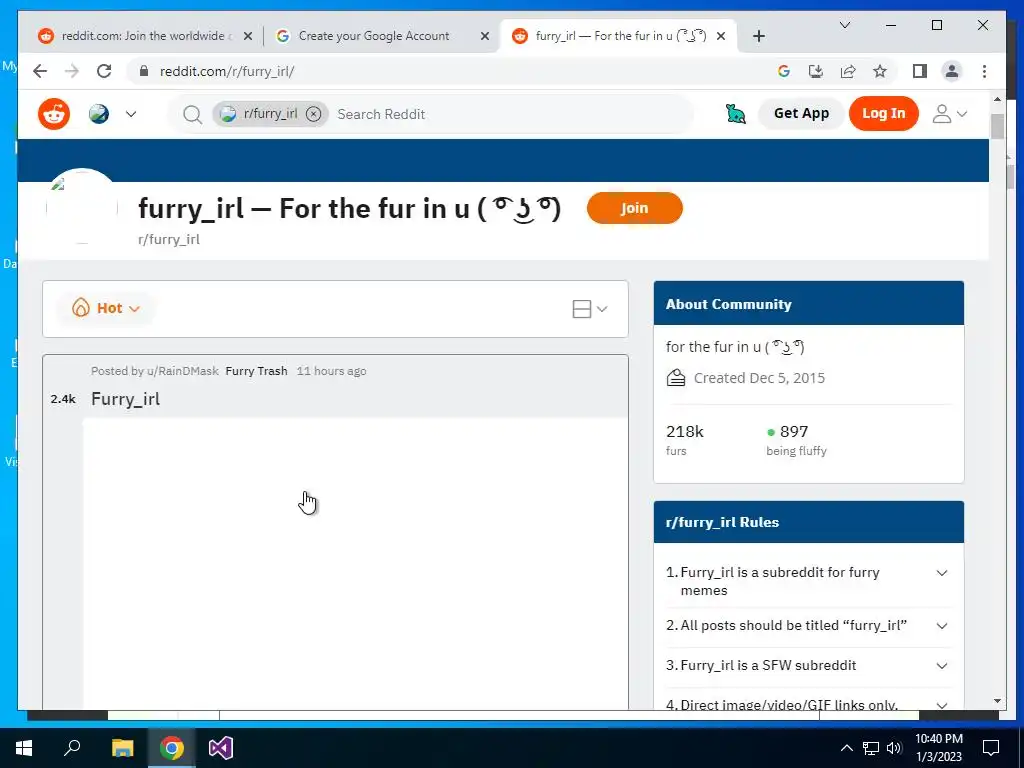Open the Furry_irl post title
The image size is (1024, 768).
(x=125, y=399)
